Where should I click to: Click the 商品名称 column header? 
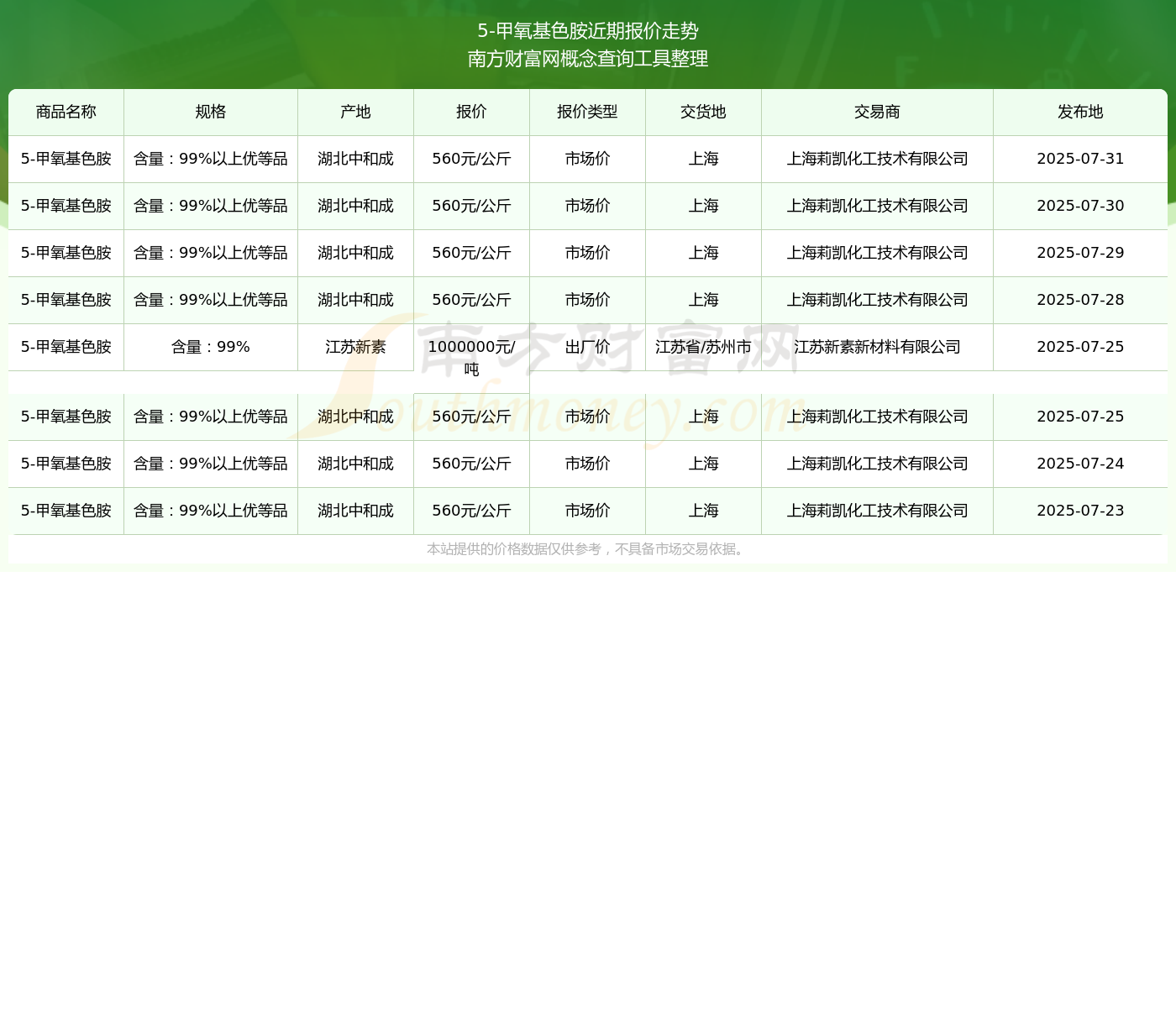(66, 112)
